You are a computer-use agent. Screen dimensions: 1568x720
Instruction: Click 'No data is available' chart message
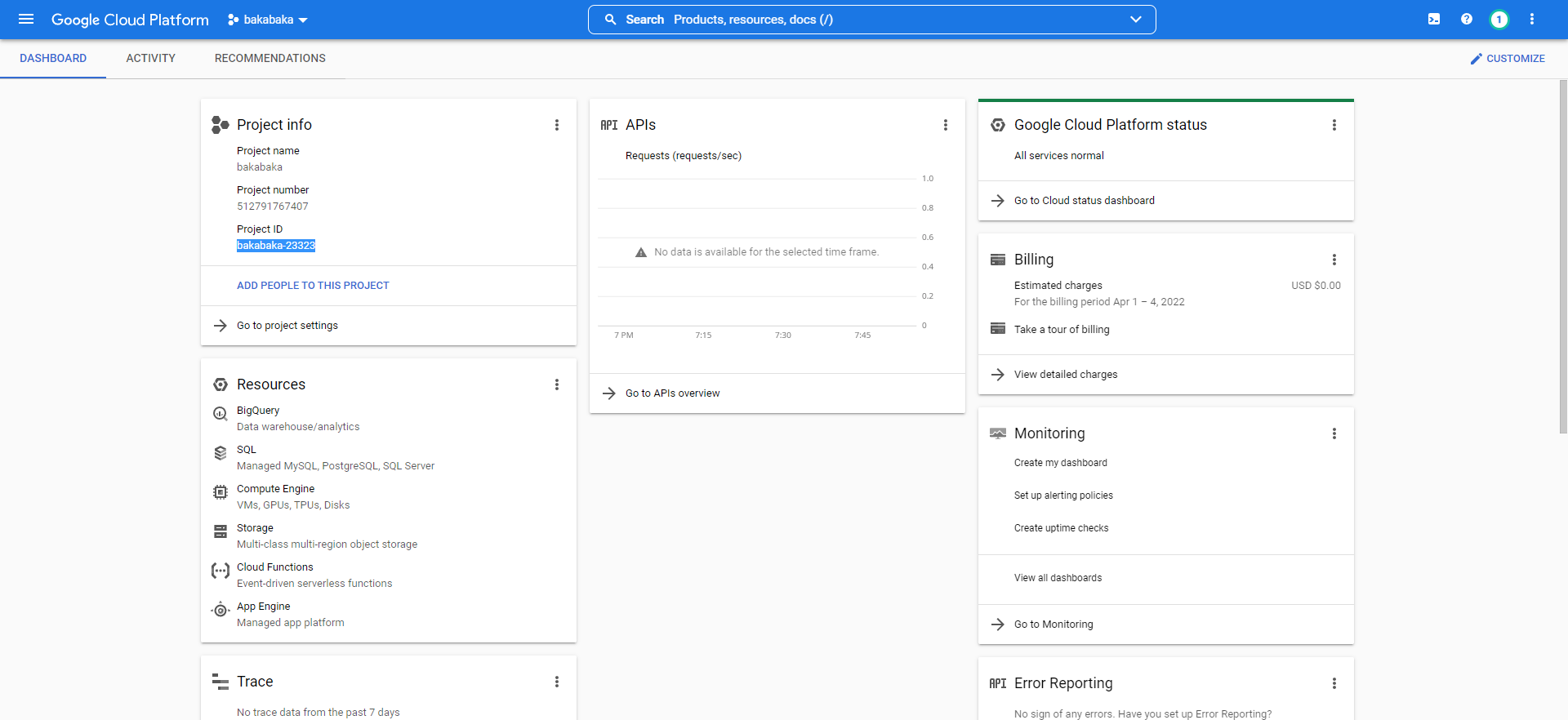[766, 252]
